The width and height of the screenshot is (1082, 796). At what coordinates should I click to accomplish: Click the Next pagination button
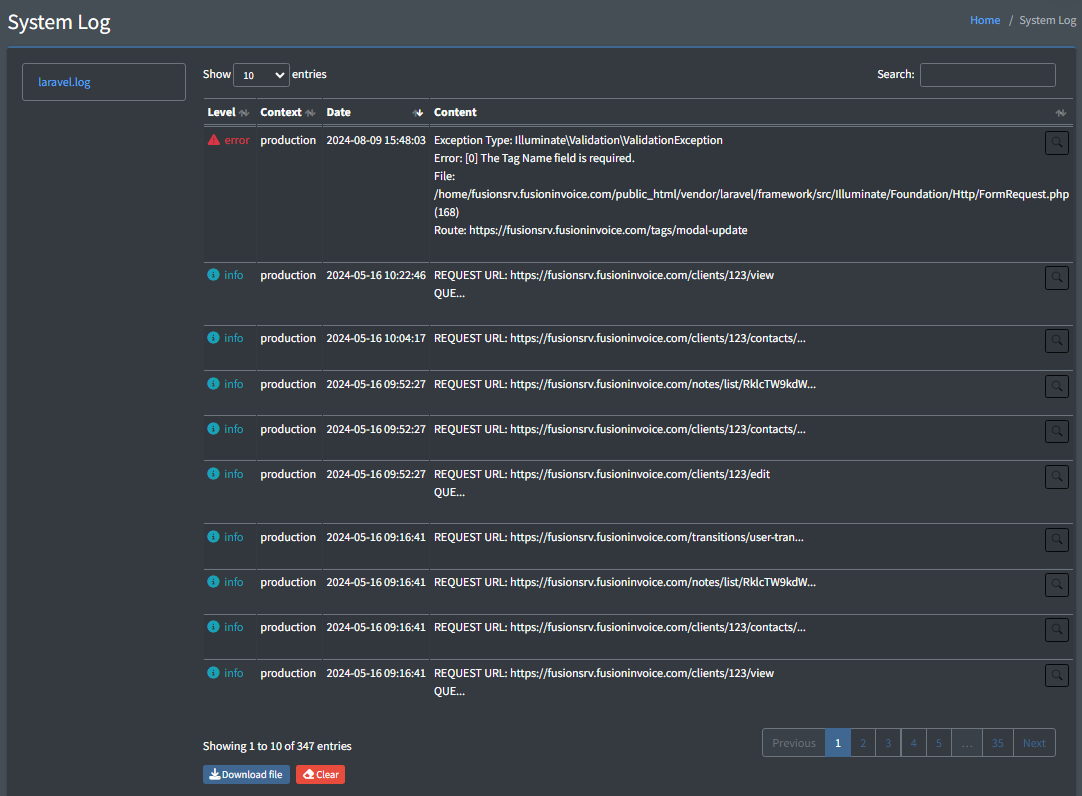click(x=1034, y=742)
